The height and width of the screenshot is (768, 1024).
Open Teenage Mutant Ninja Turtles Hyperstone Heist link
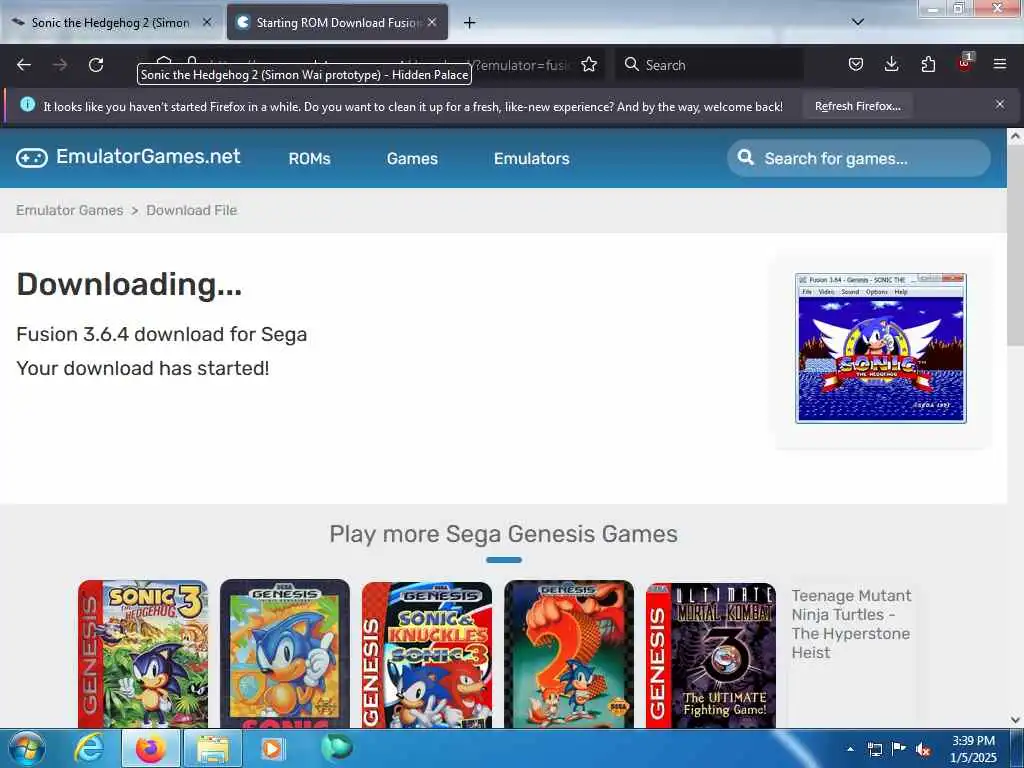coord(851,624)
